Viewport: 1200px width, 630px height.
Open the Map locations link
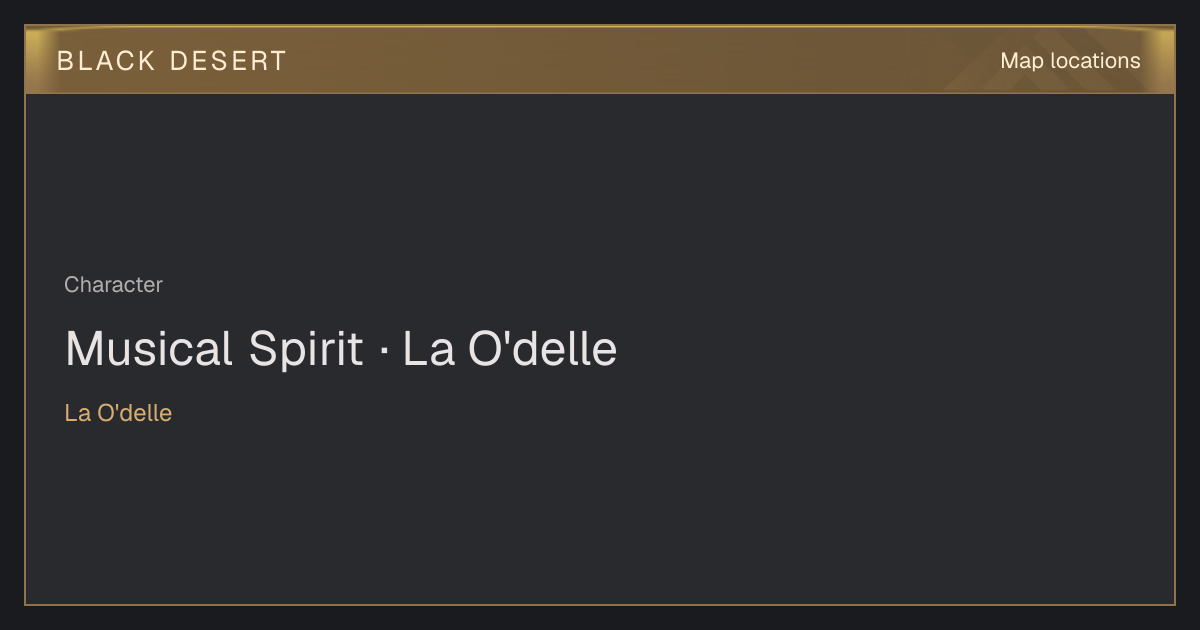pos(1070,61)
